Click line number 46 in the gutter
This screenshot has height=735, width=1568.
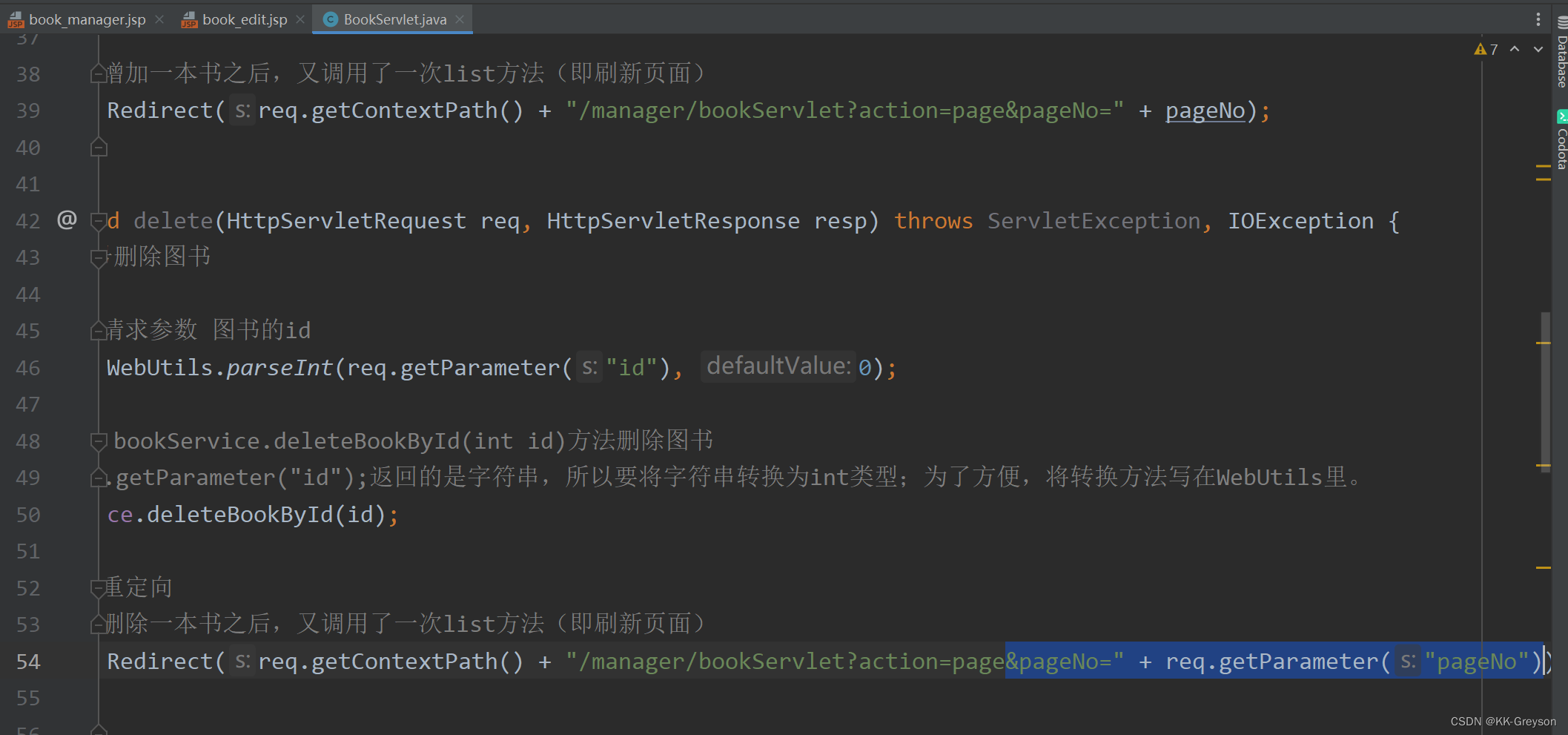coord(28,368)
